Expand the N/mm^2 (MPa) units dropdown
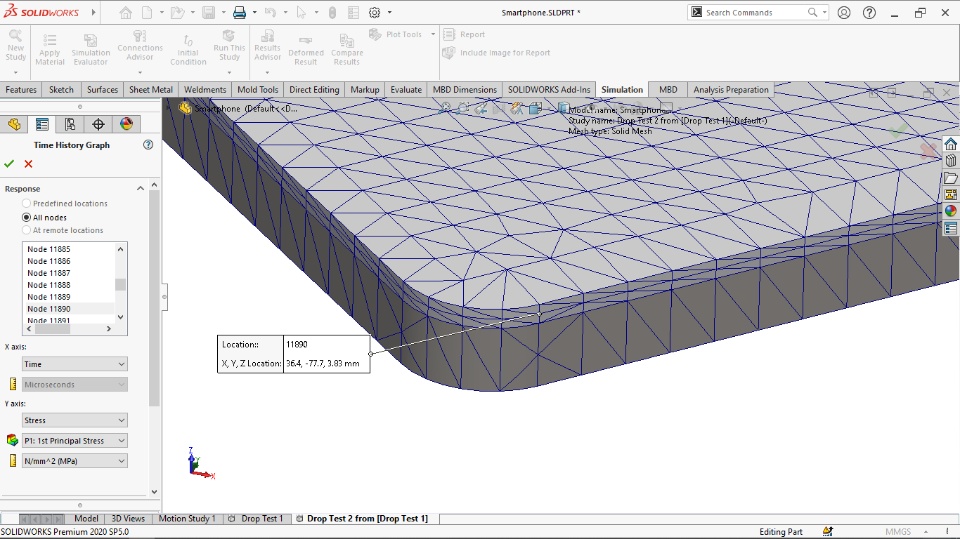 click(x=75, y=461)
